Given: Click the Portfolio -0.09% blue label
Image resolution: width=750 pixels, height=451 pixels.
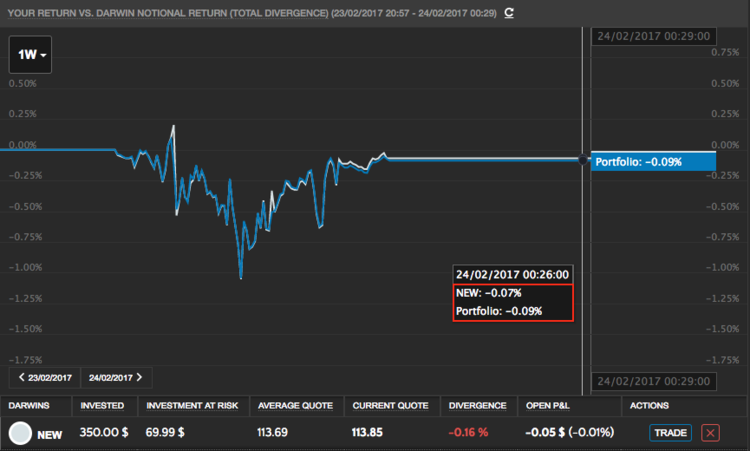Looking at the screenshot, I should pos(653,162).
